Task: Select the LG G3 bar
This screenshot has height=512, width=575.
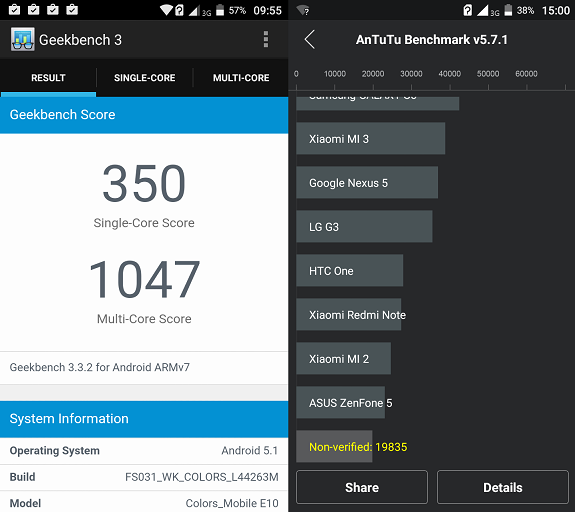Action: pos(364,226)
